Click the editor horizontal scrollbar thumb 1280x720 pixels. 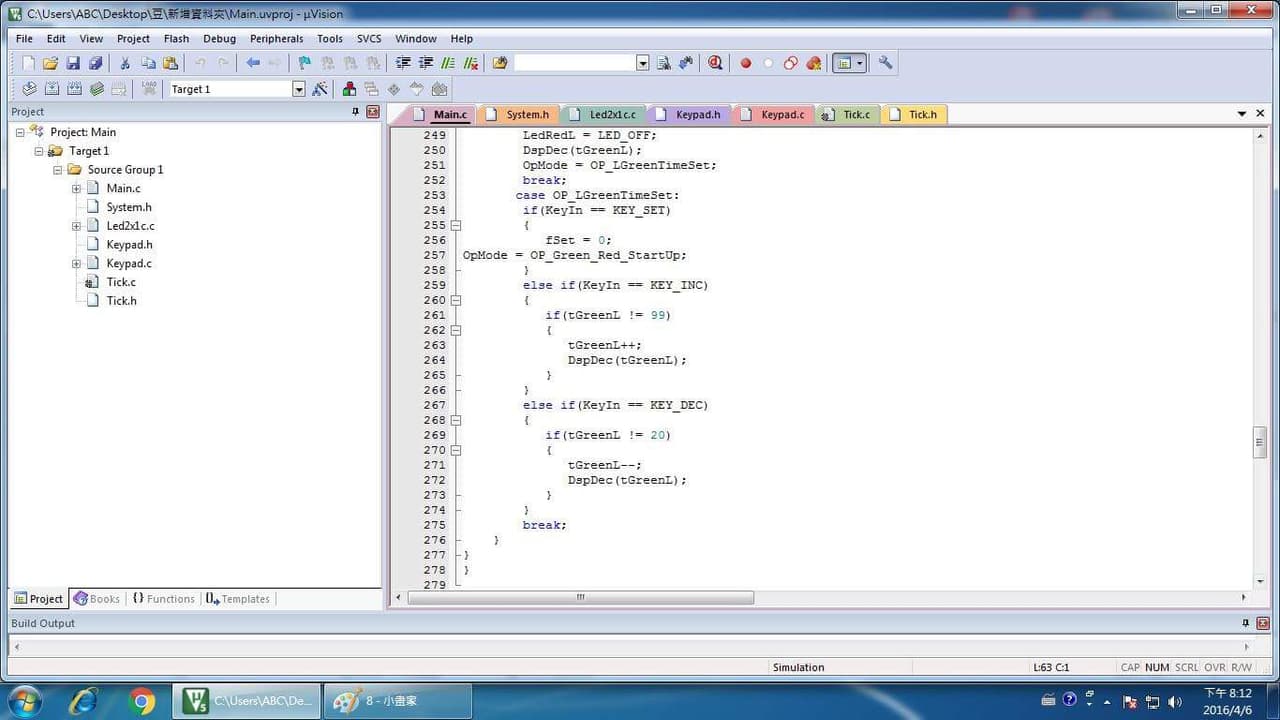click(580, 597)
